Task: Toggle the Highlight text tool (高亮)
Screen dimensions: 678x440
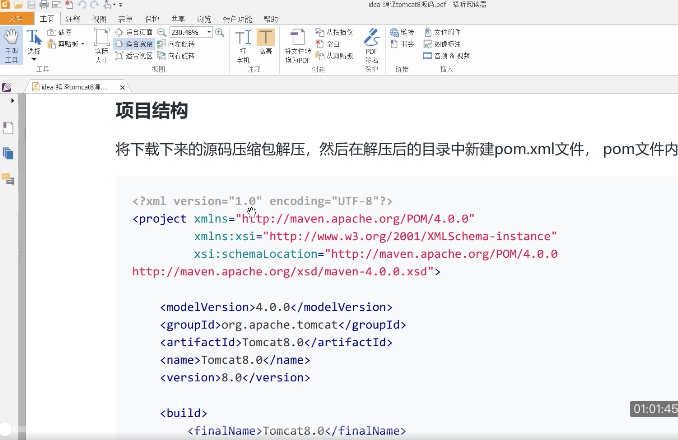Action: (266, 43)
